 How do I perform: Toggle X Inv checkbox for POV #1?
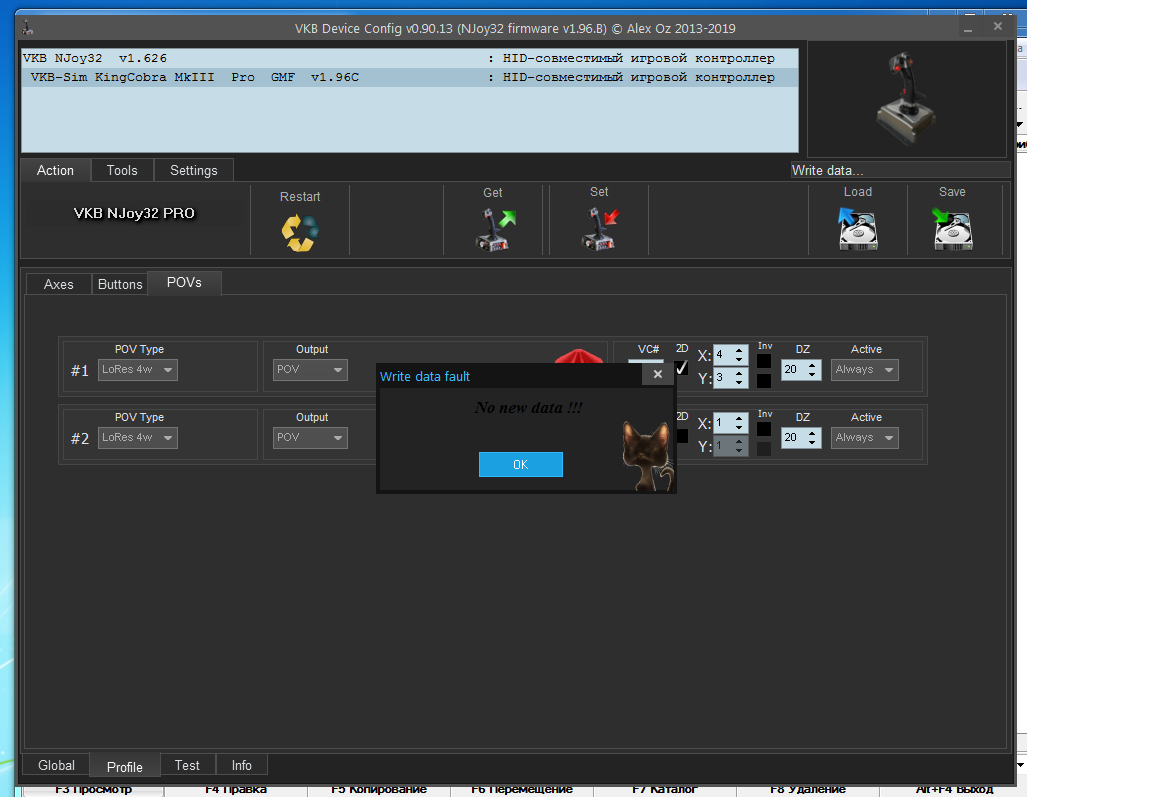(x=764, y=361)
